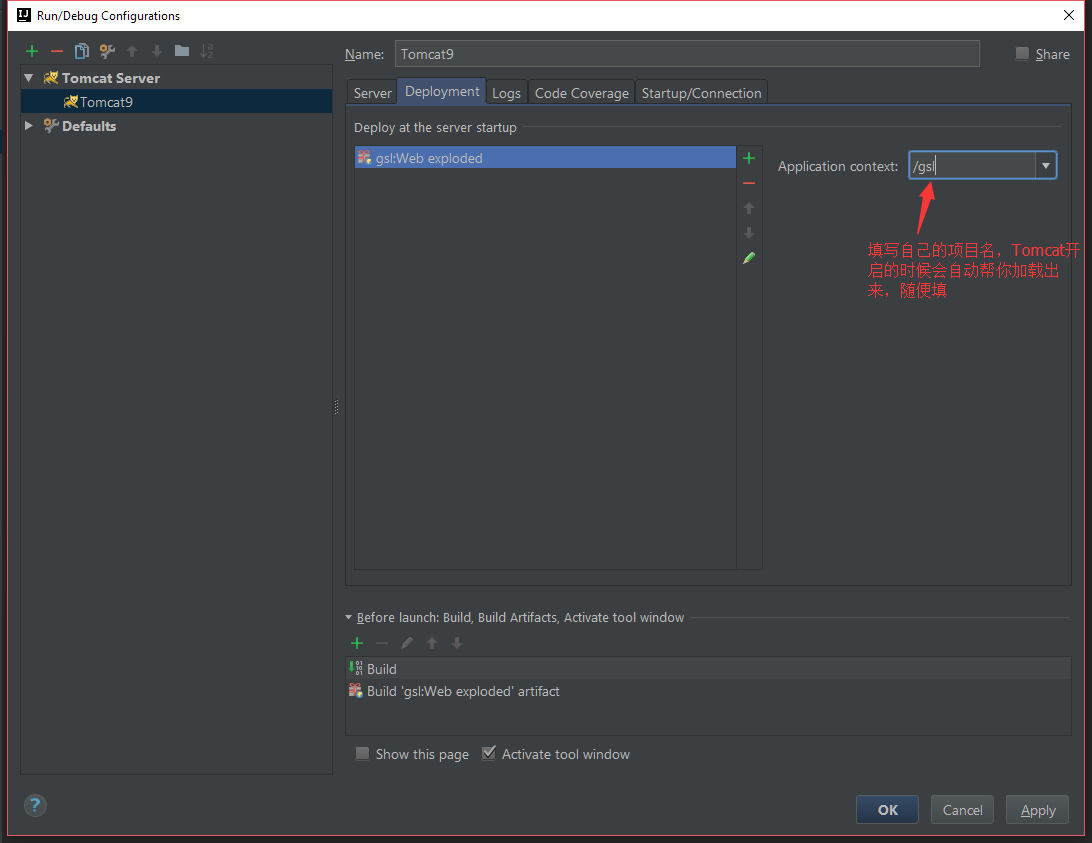Add before launch task plus icon

coord(357,643)
